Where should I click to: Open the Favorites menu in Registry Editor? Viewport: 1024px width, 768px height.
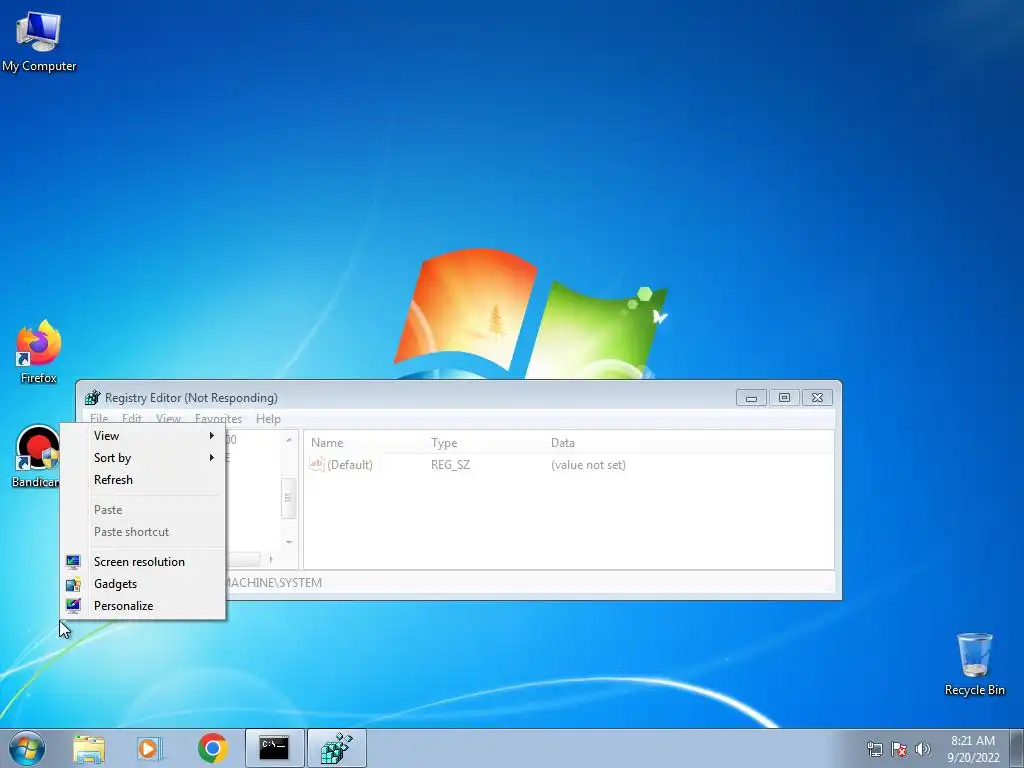218,419
